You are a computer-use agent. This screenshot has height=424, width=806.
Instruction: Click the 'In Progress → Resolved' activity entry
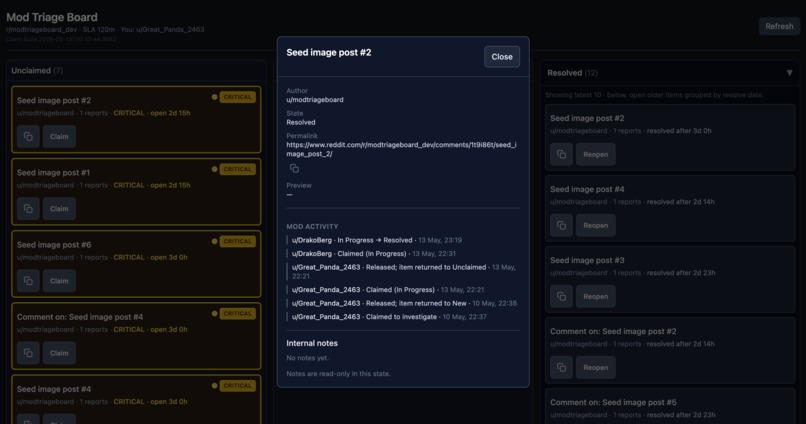pos(377,240)
